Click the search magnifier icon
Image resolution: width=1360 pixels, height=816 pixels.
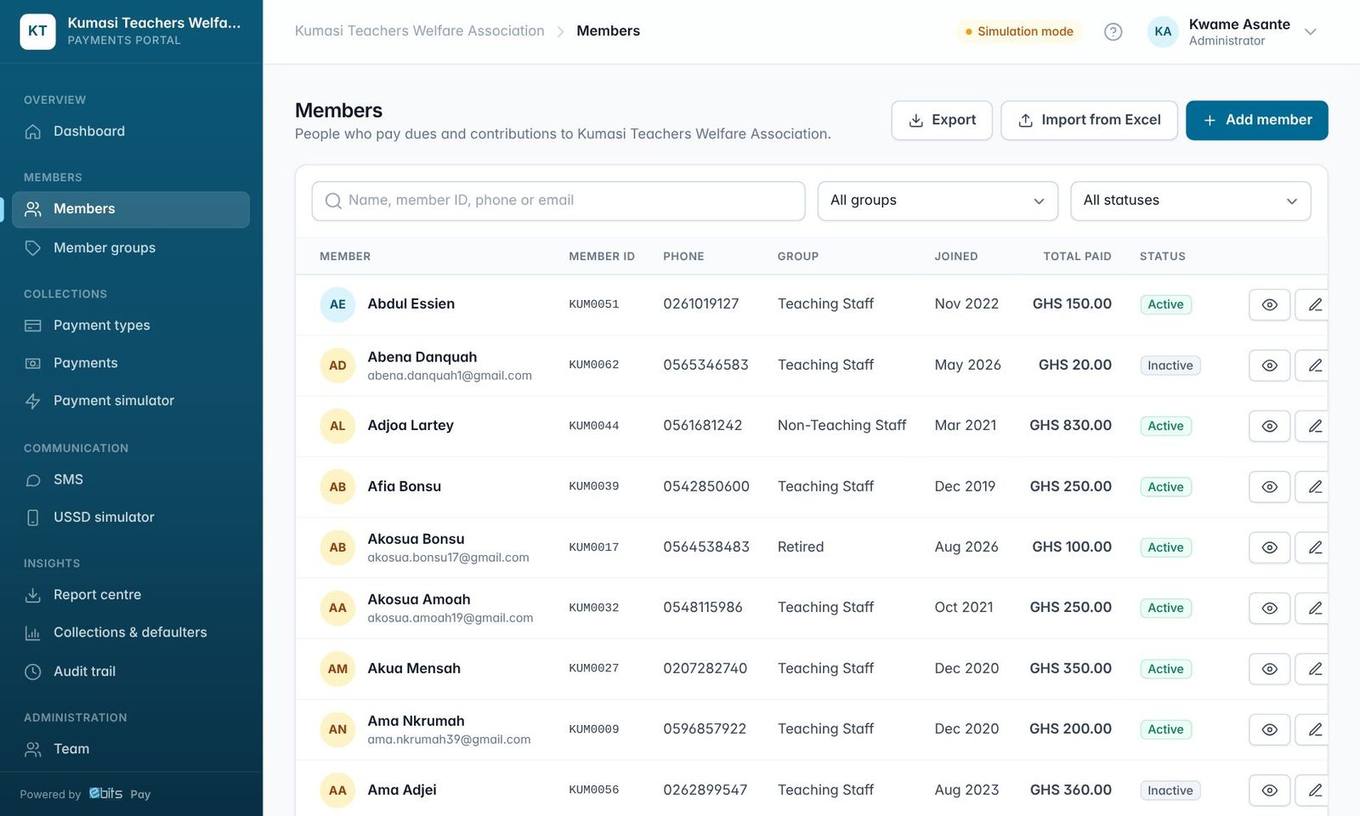tap(334, 201)
